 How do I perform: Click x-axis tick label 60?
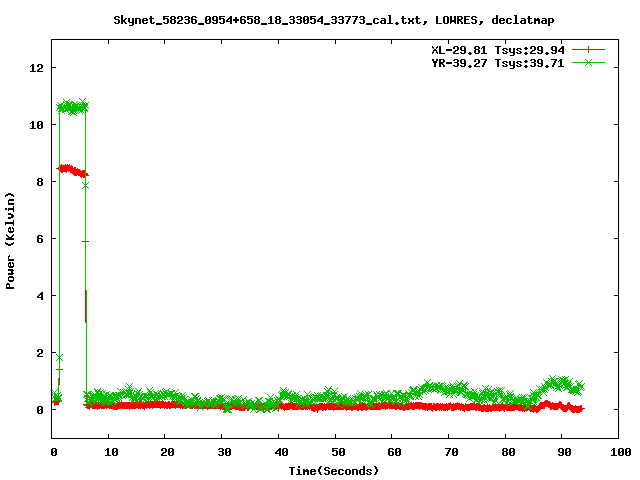click(394, 452)
